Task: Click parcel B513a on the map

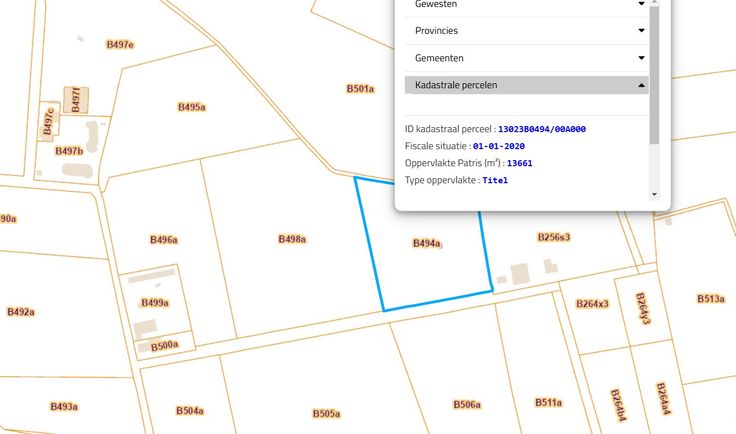Action: pyautogui.click(x=709, y=298)
